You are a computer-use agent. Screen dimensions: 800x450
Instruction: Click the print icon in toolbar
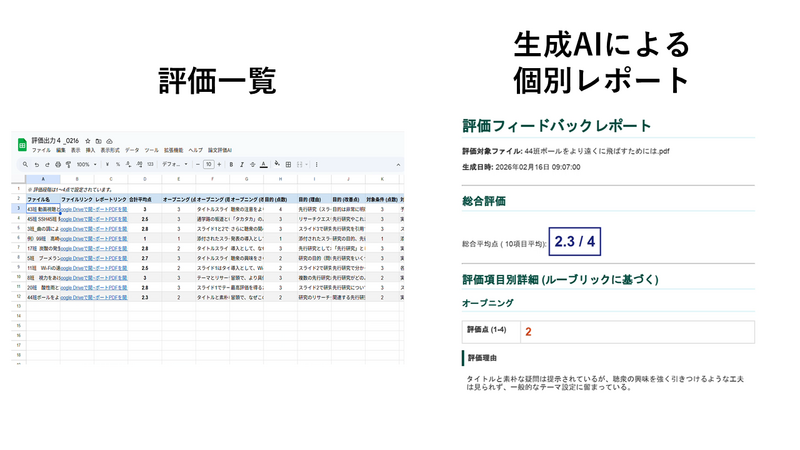(58, 164)
